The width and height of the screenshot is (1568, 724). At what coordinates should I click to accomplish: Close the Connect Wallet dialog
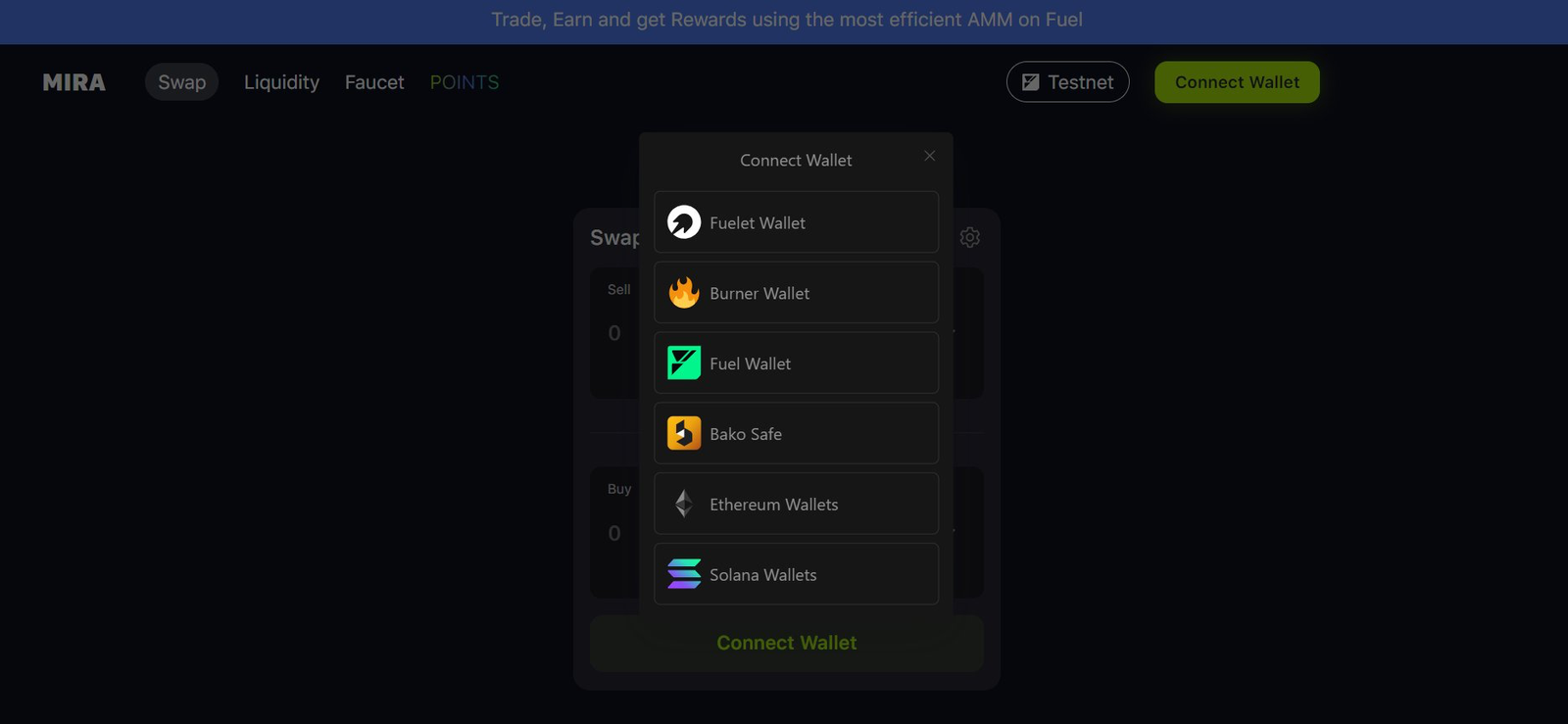(930, 156)
